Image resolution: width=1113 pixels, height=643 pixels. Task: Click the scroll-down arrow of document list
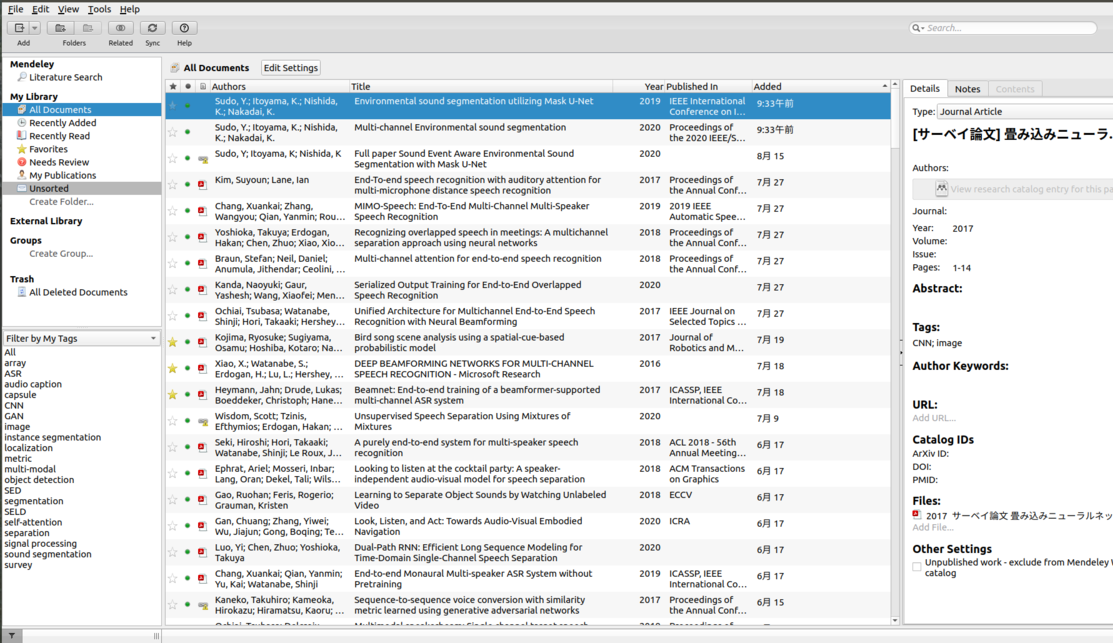(x=894, y=620)
